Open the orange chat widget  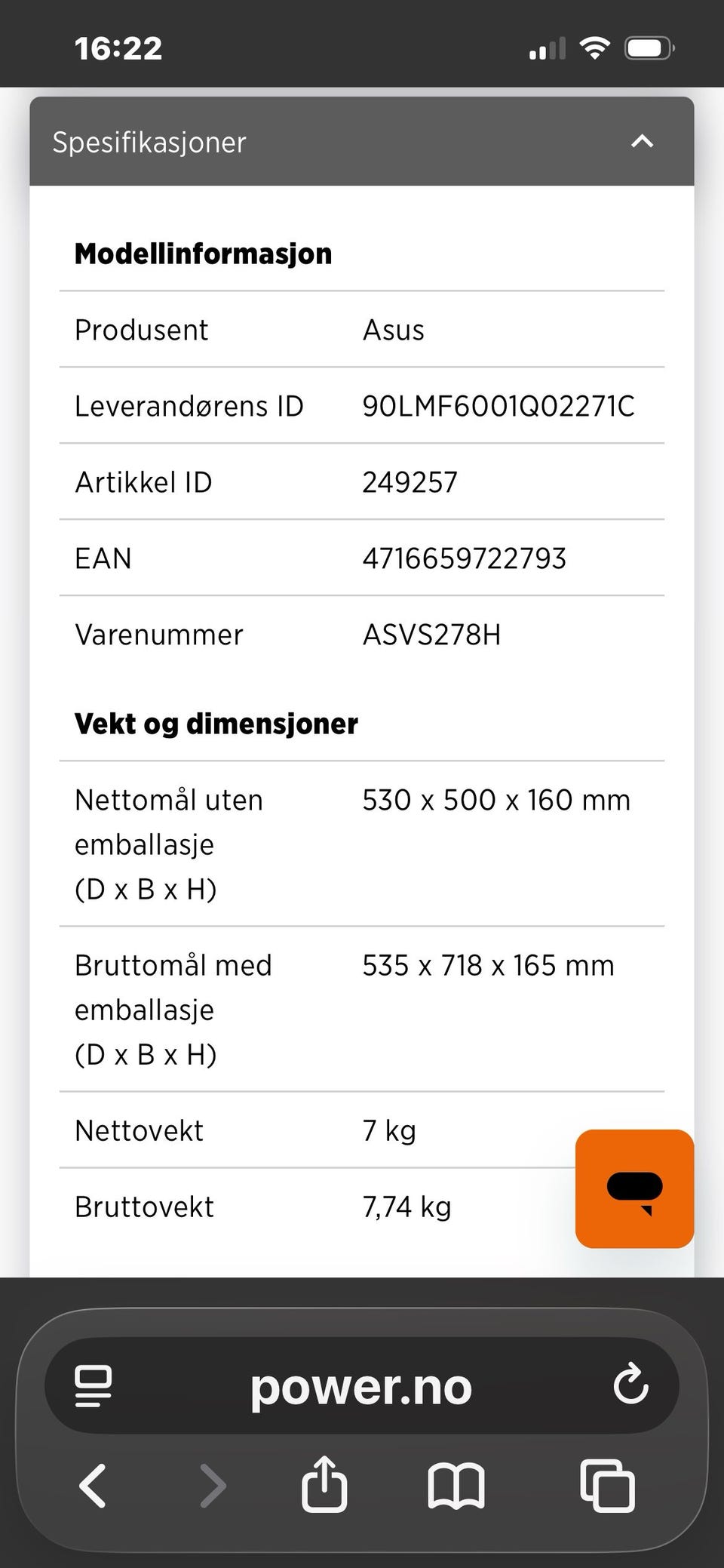coord(634,1188)
